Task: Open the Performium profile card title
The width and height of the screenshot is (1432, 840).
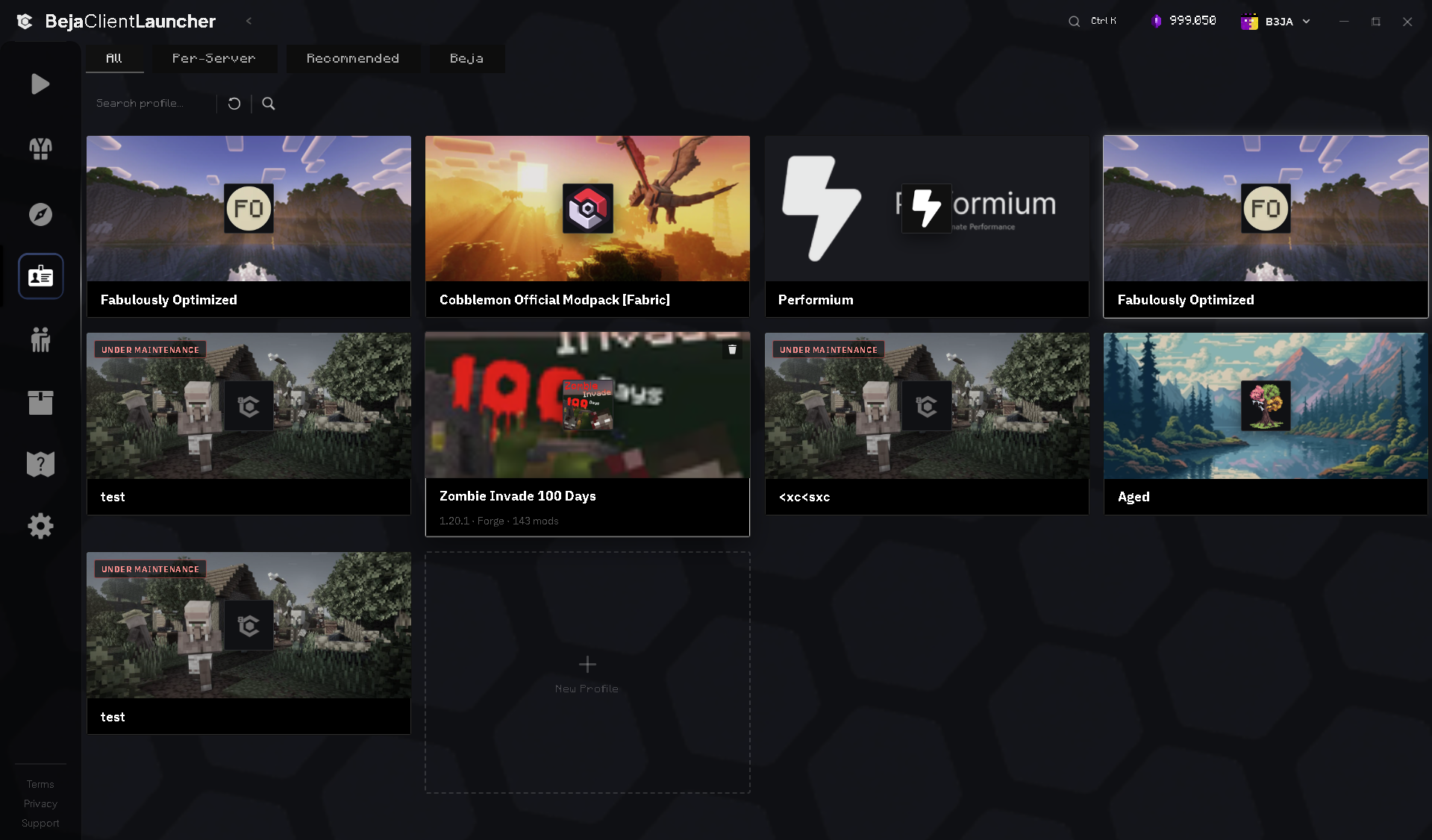Action: (816, 300)
